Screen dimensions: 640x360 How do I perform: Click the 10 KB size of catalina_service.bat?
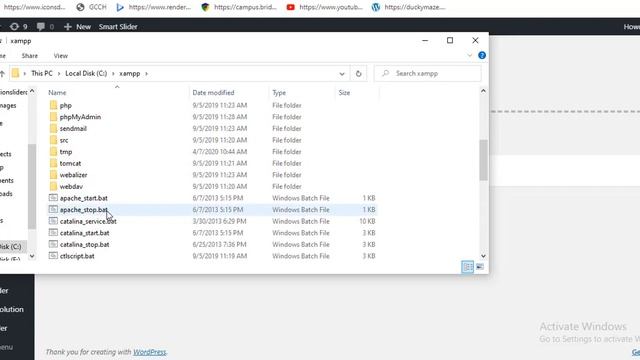click(367, 221)
